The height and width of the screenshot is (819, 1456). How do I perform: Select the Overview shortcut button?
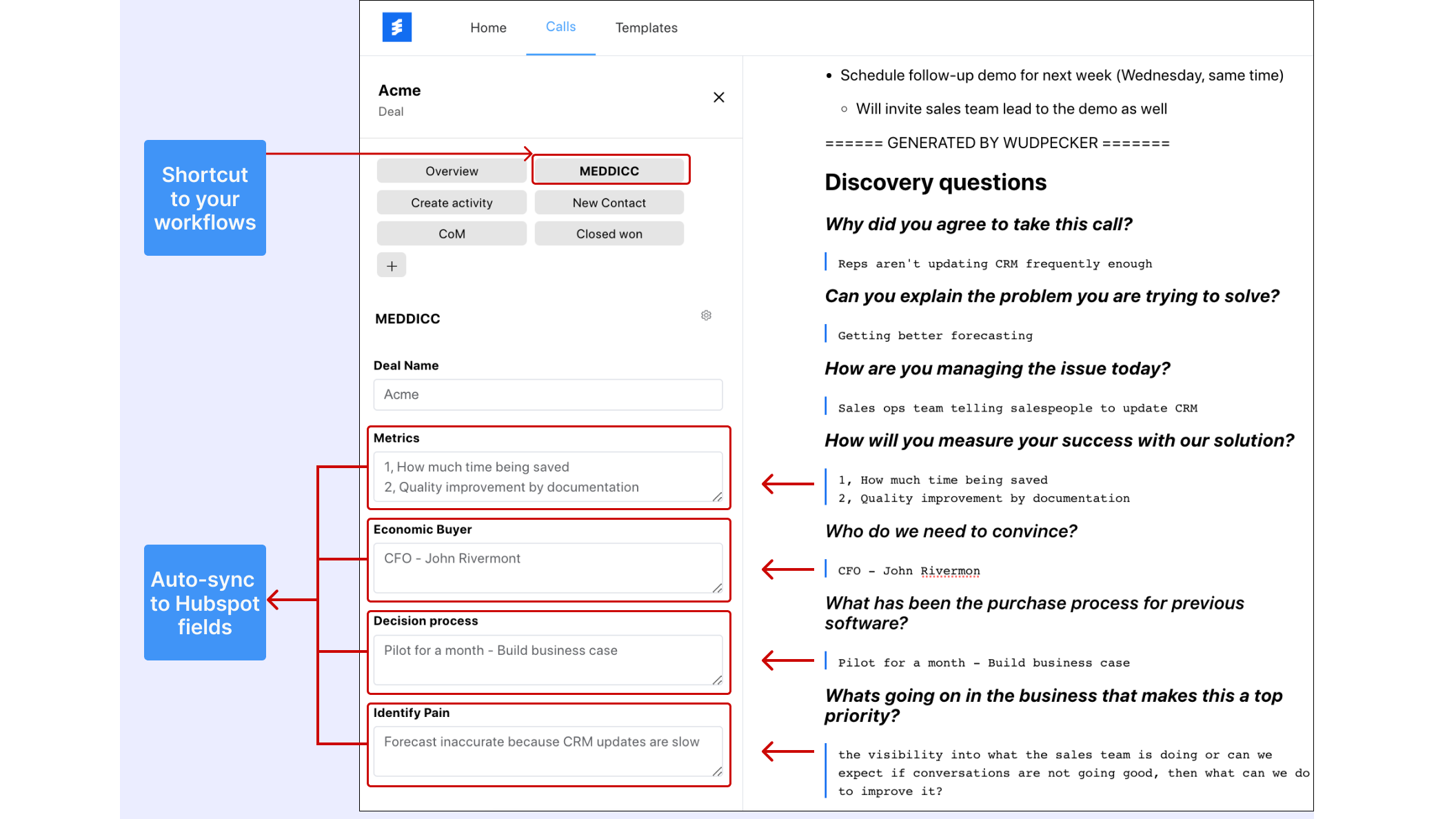coord(452,171)
